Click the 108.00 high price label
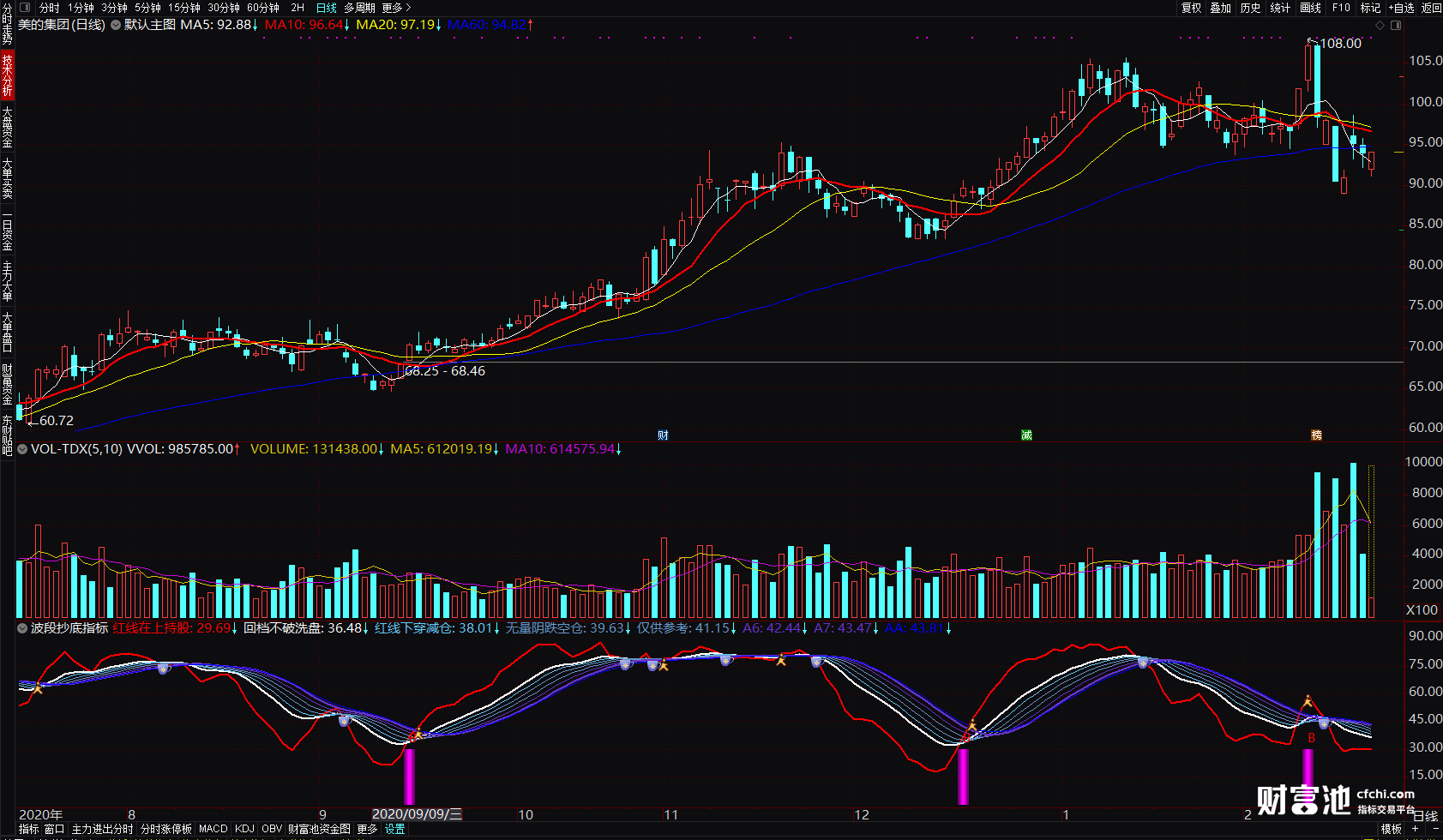This screenshot has height=840, width=1443. 1340,44
